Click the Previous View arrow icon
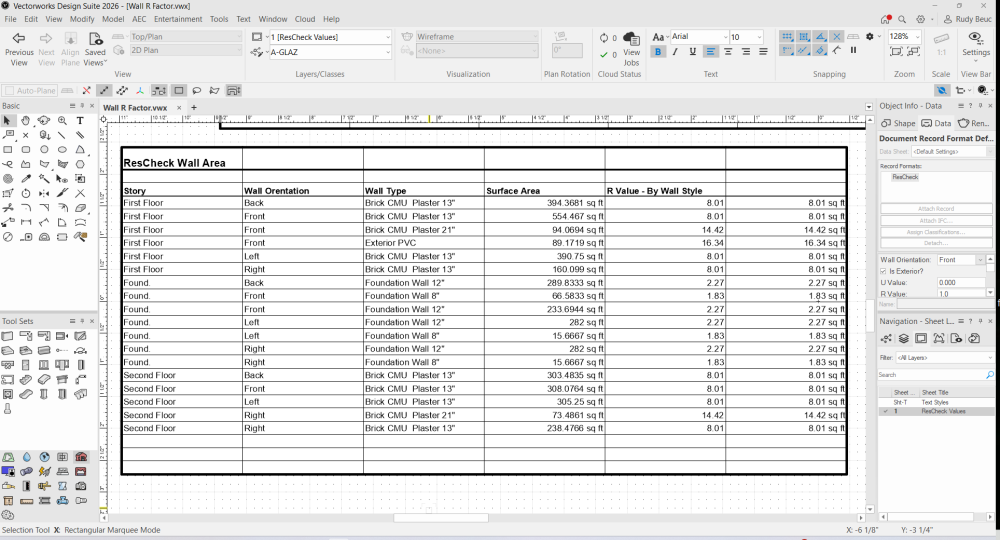 point(18,38)
